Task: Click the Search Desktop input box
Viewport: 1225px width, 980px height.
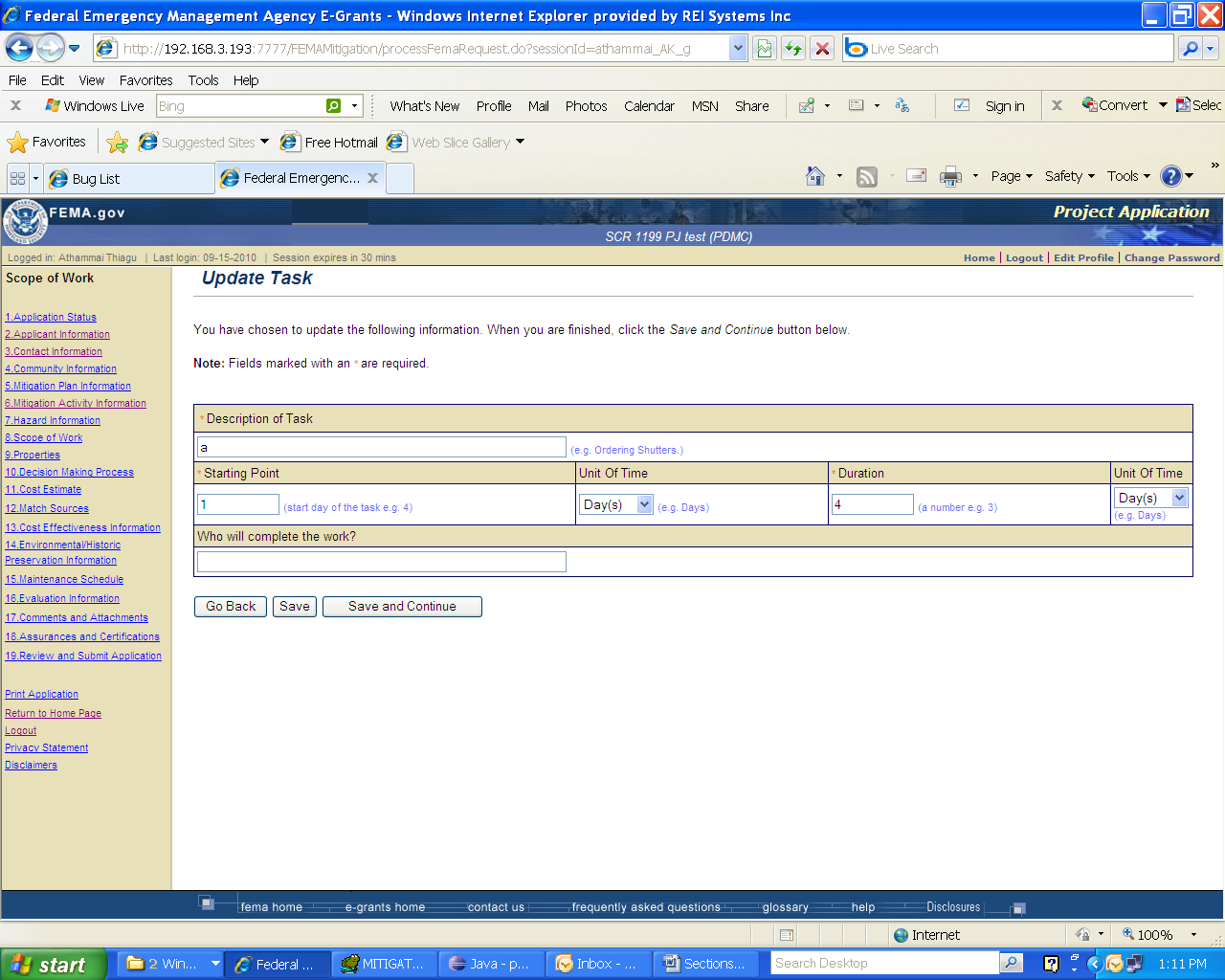Action: coord(884,964)
